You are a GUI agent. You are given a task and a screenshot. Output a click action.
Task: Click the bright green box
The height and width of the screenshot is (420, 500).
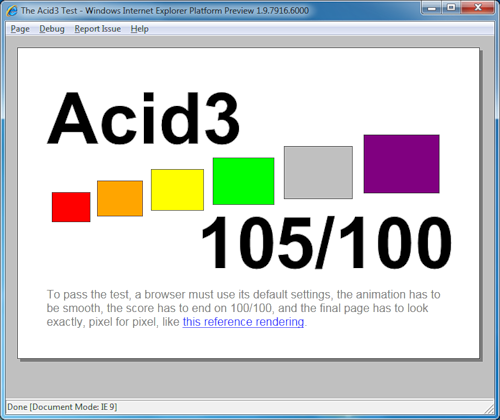[244, 181]
